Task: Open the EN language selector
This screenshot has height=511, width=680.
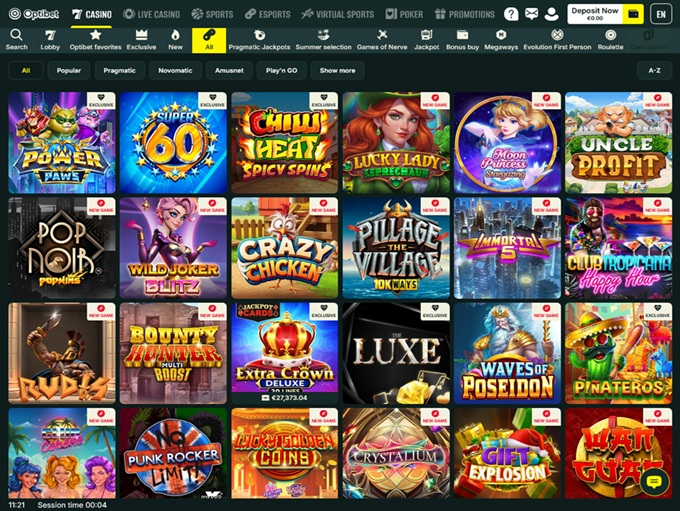Action: pyautogui.click(x=660, y=14)
